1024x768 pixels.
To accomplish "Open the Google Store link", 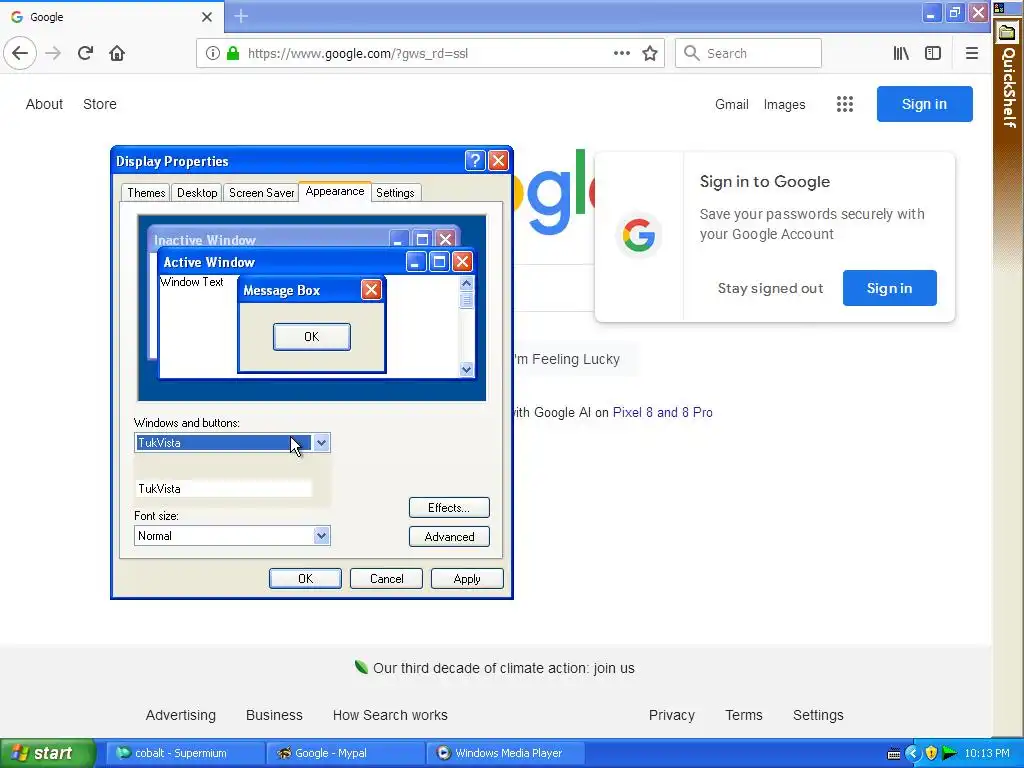I will [100, 104].
